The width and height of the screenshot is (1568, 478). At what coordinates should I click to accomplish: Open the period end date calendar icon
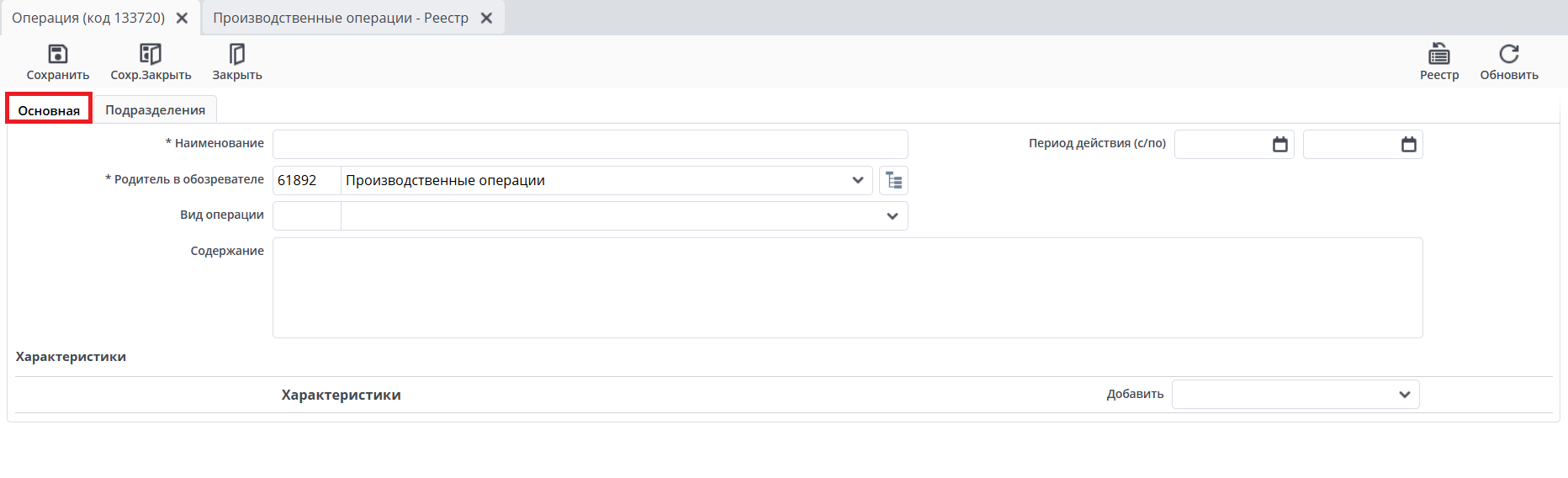1409,145
